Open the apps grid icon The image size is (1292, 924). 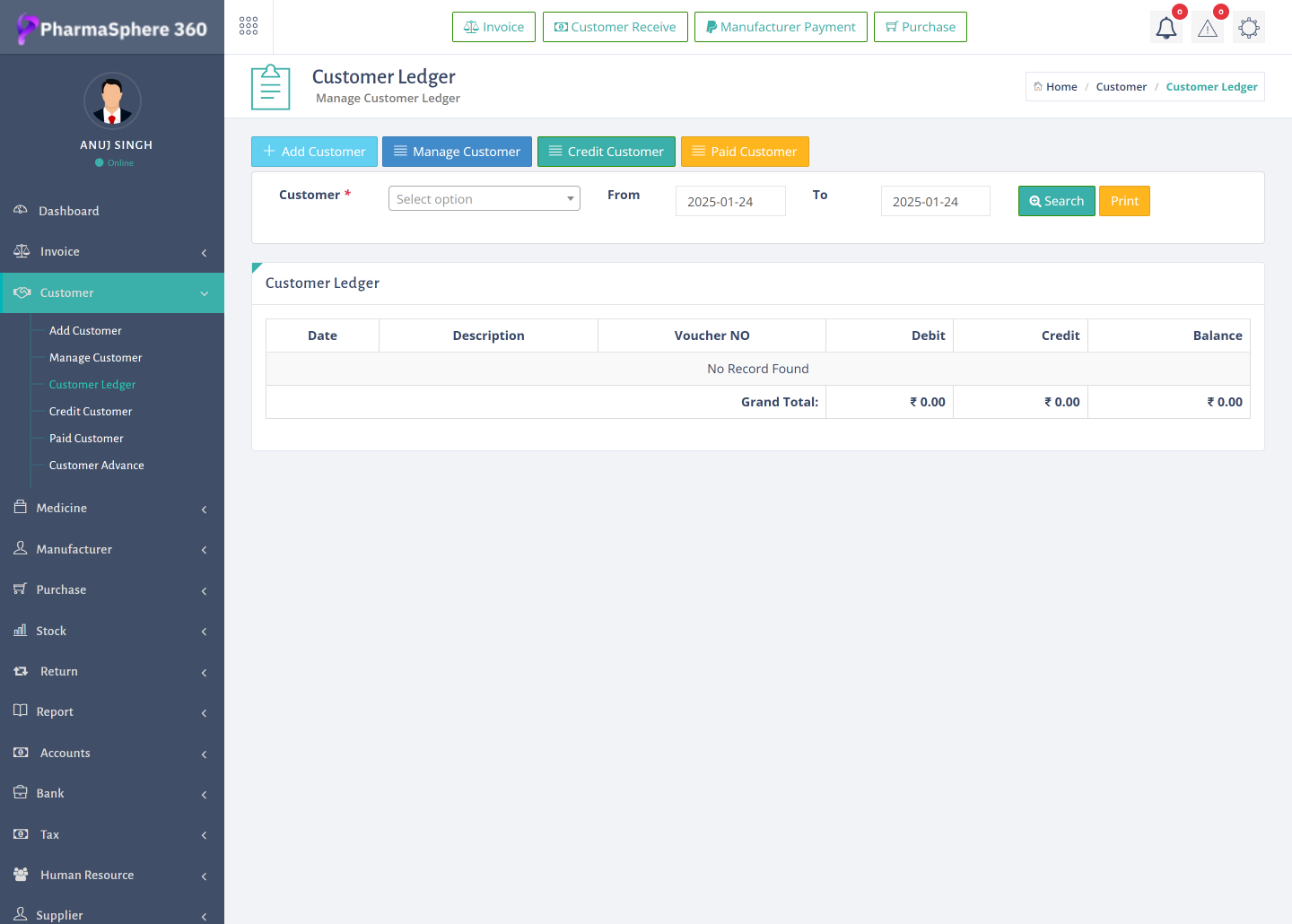pyautogui.click(x=249, y=26)
